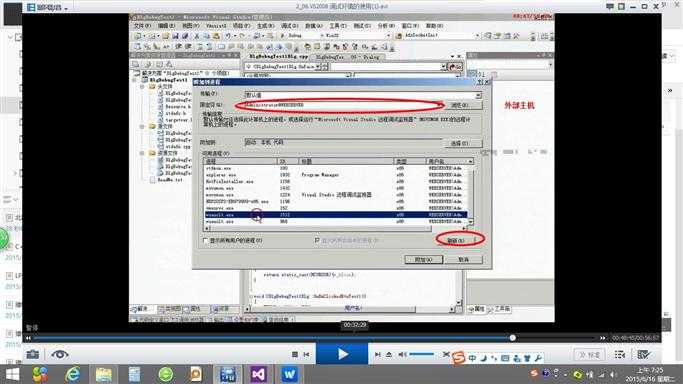Open the Sogou wrench settings icon
This screenshot has height=384, width=683.
538,358
